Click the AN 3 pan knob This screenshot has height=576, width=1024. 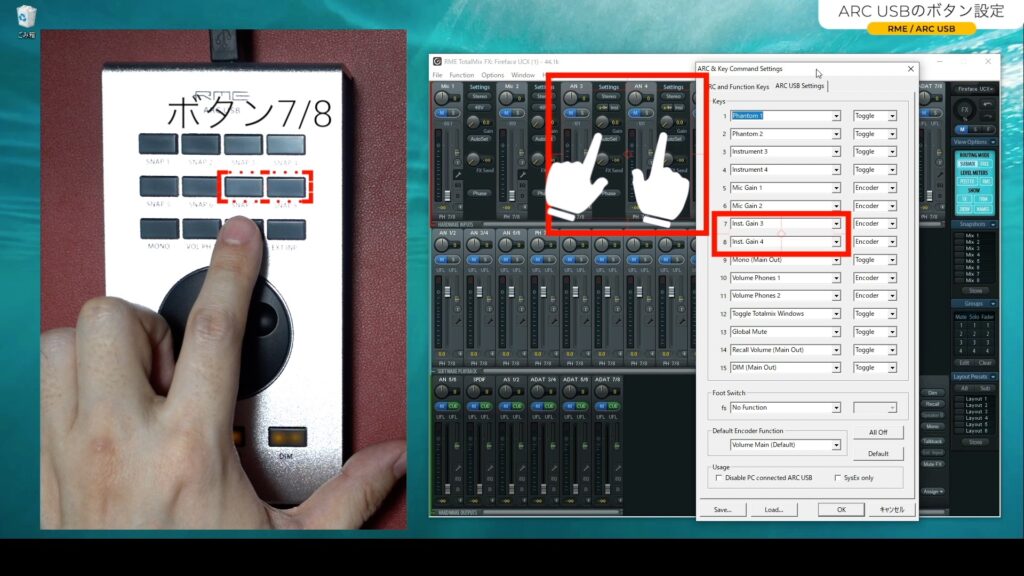571,98
